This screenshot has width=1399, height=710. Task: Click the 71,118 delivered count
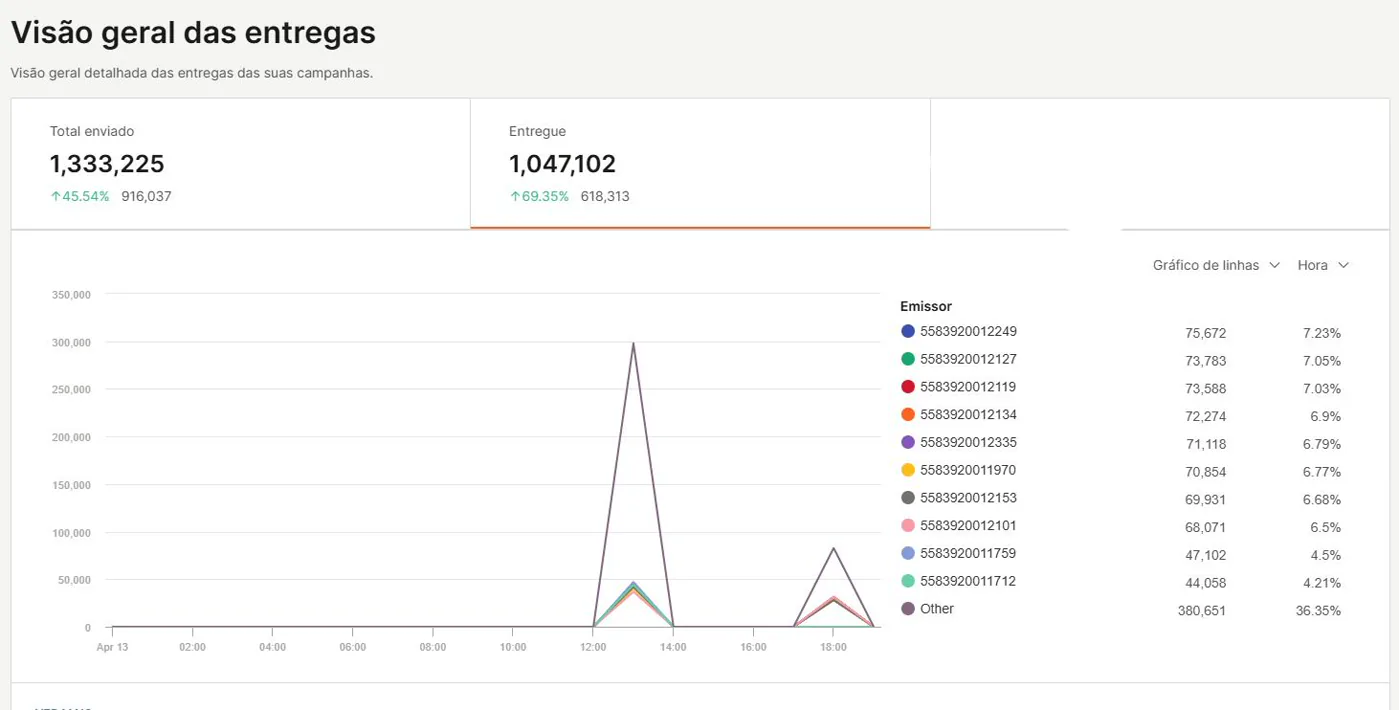point(1206,444)
